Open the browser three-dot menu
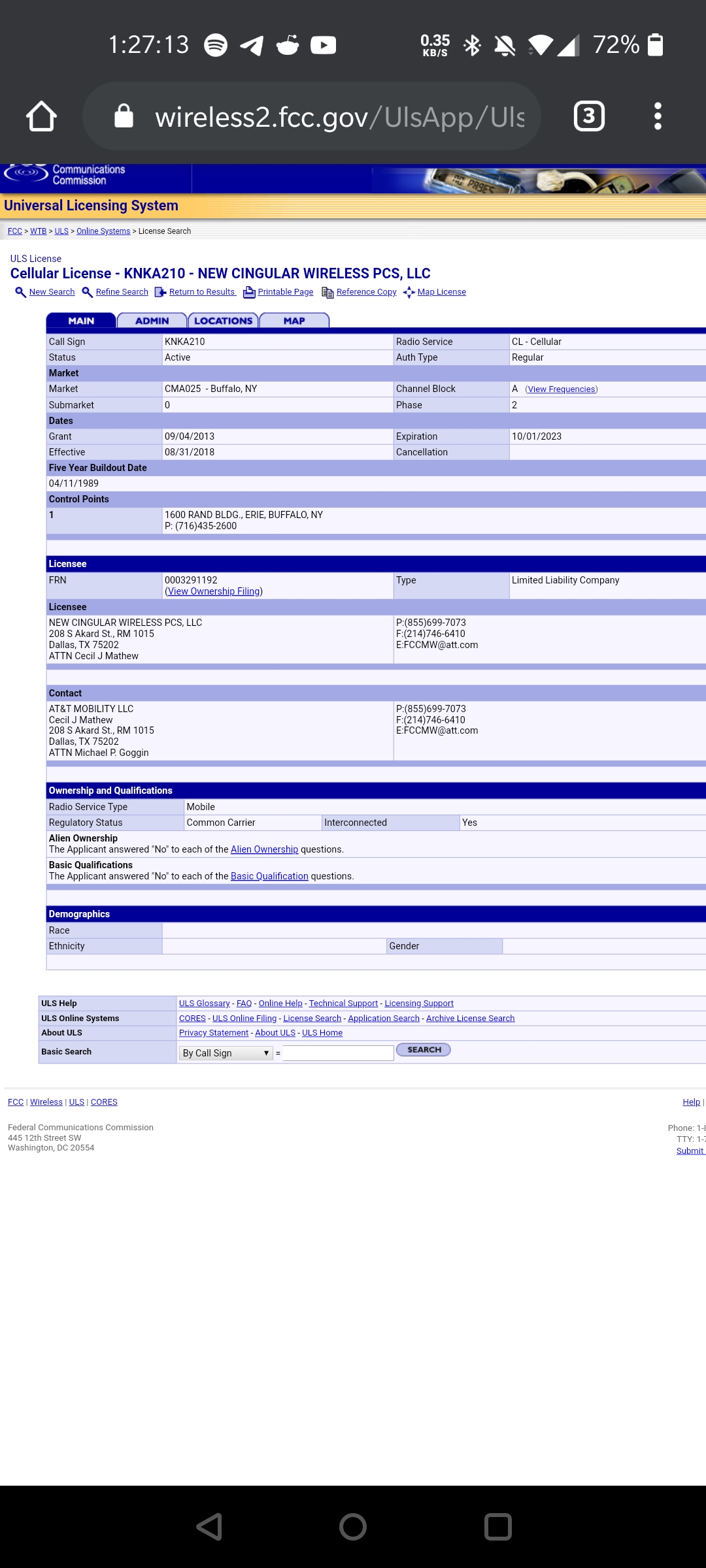Screen dimensions: 706x1568 (x=658, y=116)
